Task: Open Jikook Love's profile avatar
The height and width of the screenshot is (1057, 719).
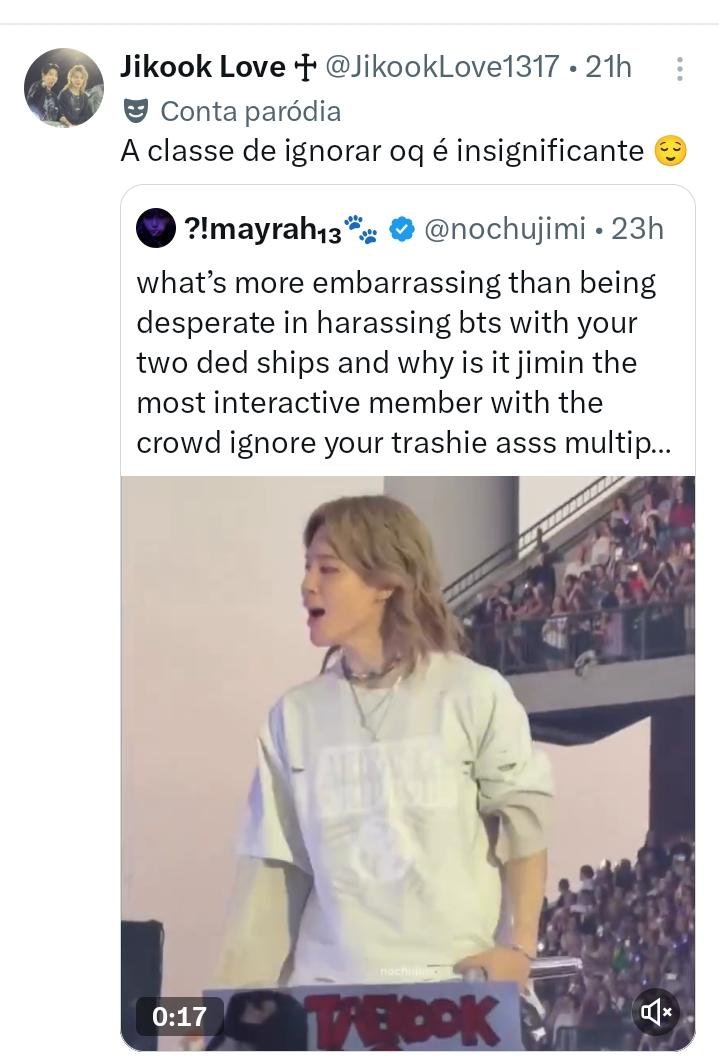Action: (x=64, y=88)
